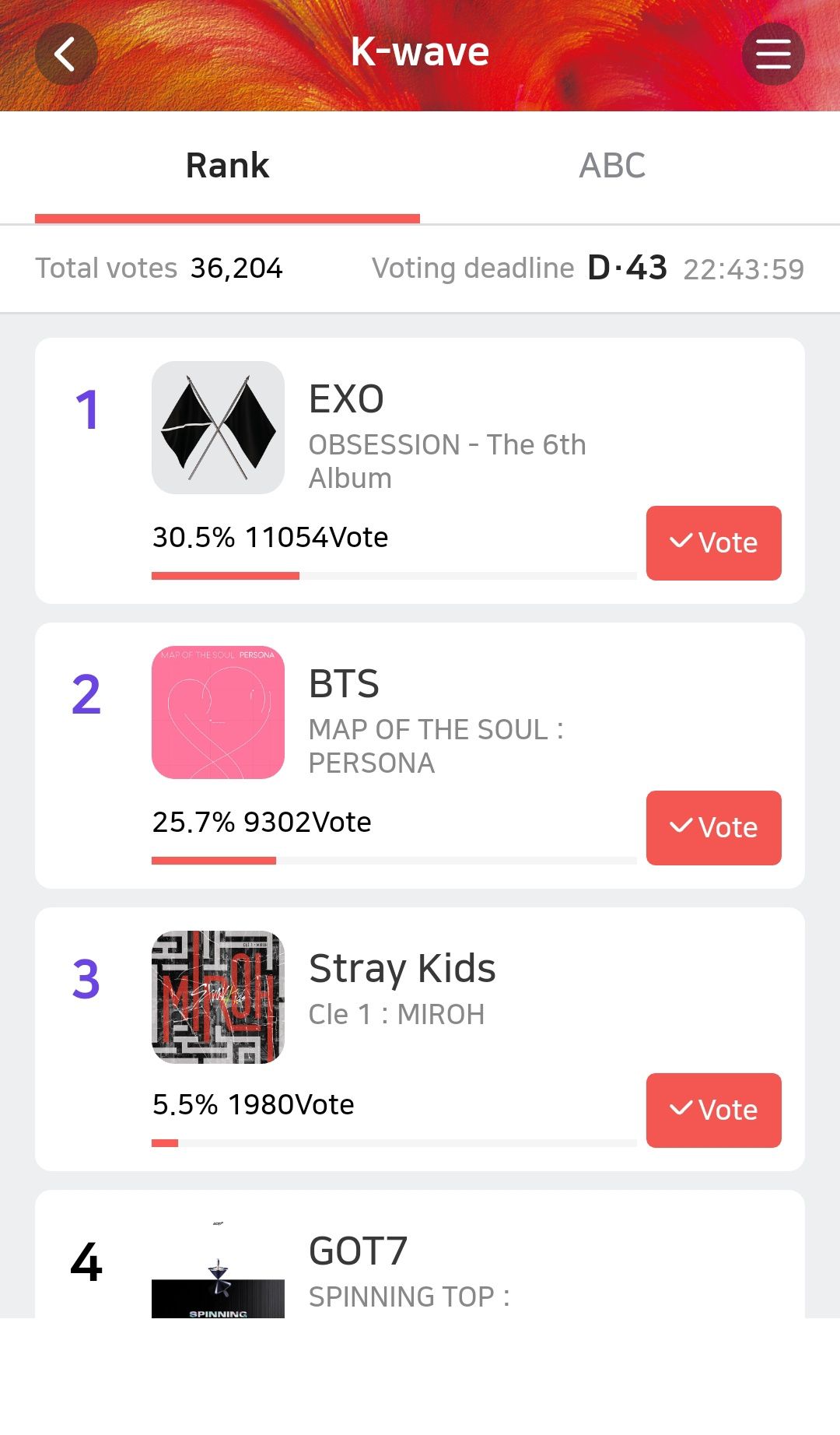Open BTS Persona album cover
840x1435 pixels.
point(218,712)
